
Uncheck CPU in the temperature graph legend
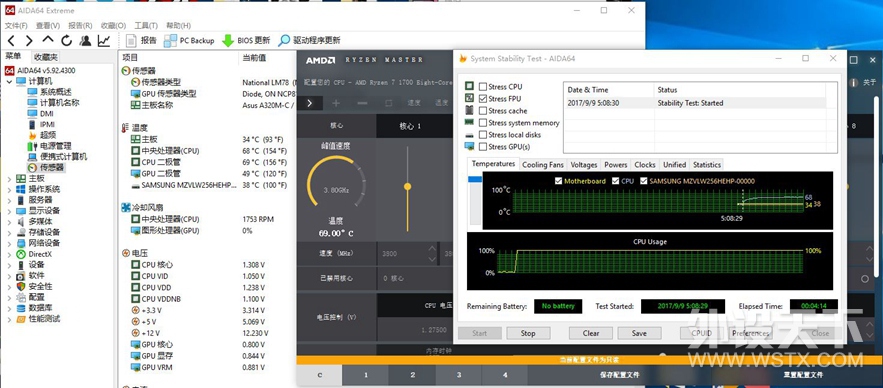point(616,181)
